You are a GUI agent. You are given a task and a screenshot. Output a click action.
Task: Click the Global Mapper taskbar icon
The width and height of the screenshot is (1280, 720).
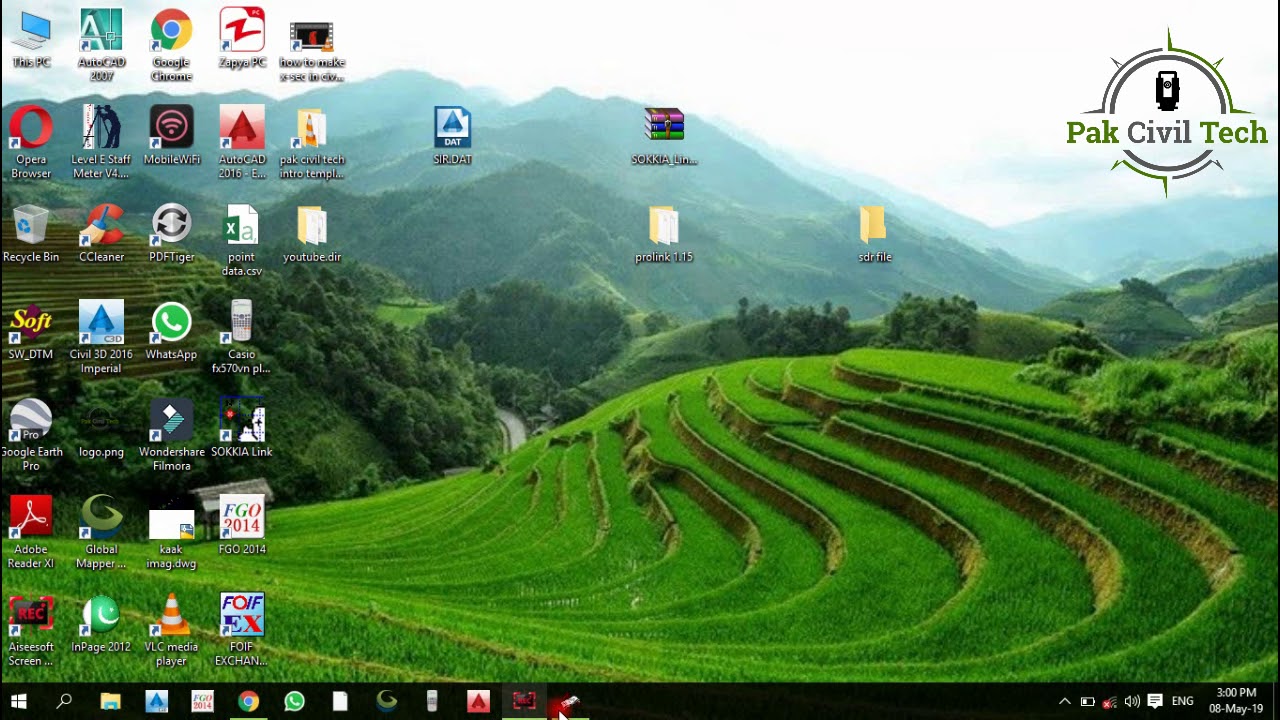[x=386, y=701]
